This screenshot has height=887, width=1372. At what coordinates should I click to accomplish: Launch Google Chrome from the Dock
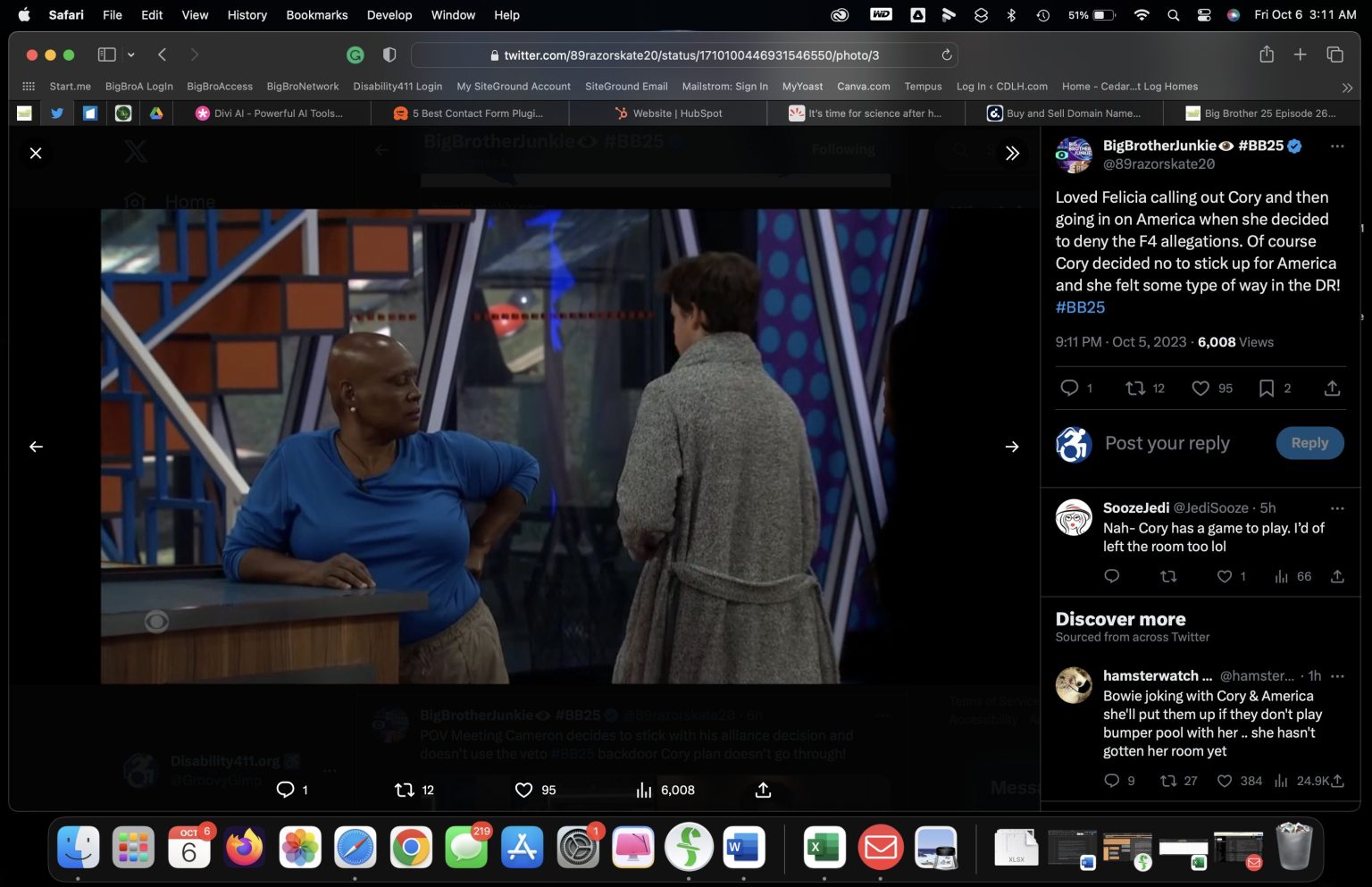pyautogui.click(x=411, y=848)
